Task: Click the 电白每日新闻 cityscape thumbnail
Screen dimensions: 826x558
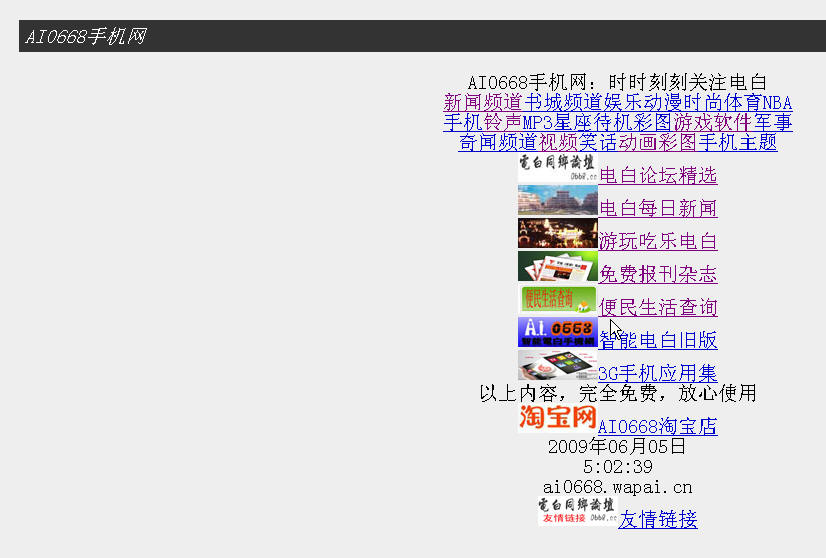Action: click(557, 201)
